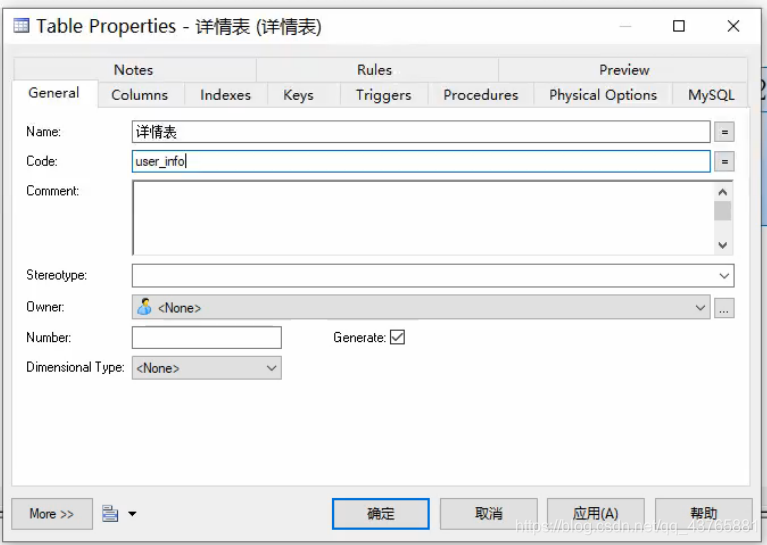Click the 帮助 (Help) button
This screenshot has height=545, width=767.
(x=703, y=514)
